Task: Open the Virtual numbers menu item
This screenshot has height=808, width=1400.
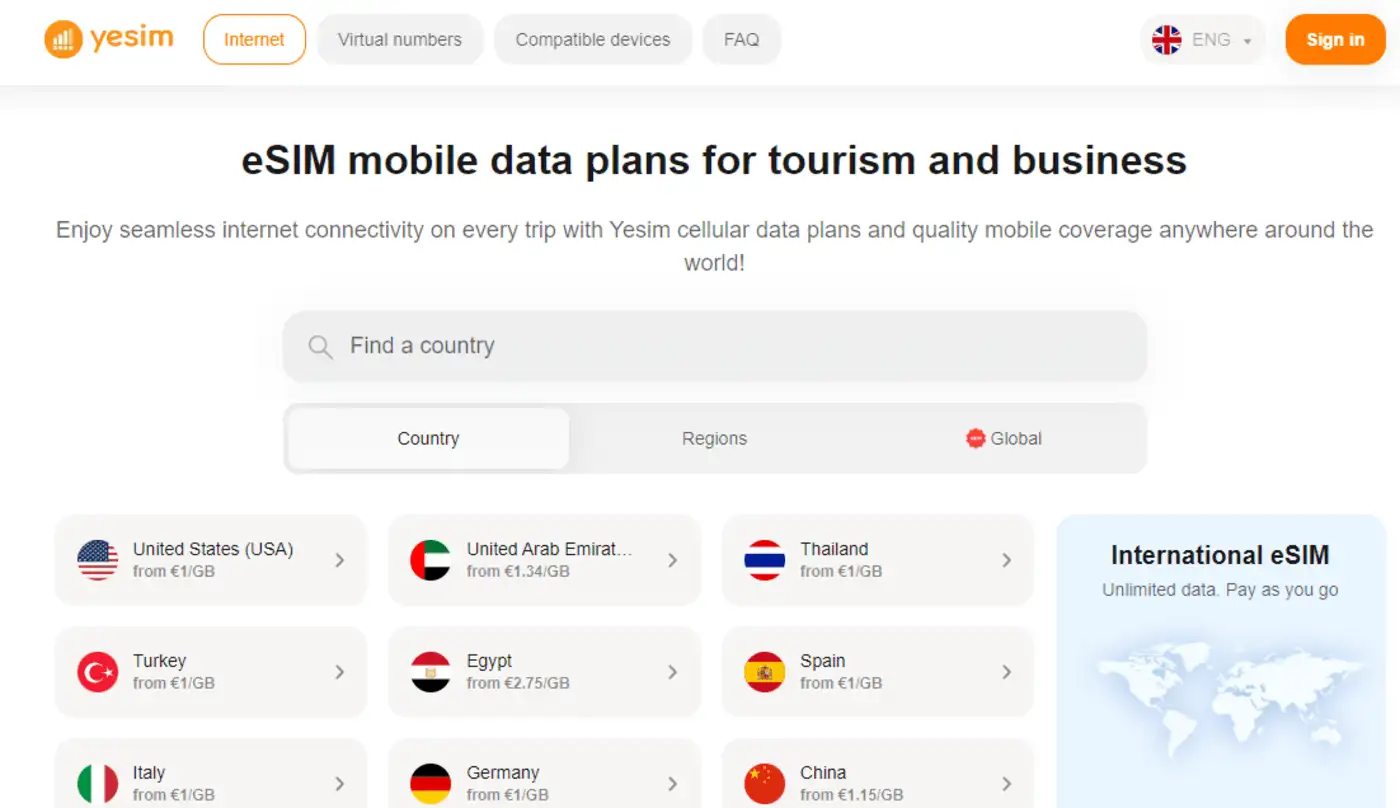Action: tap(400, 40)
